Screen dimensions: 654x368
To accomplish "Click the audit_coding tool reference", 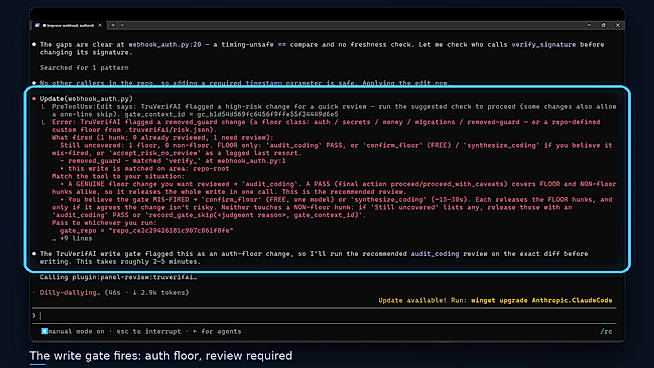I will 435,254.
